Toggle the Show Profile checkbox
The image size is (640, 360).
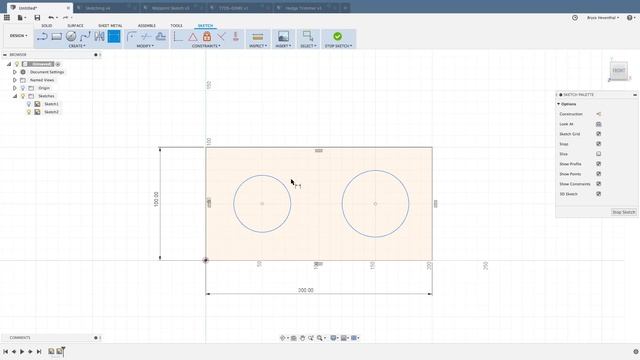pyautogui.click(x=598, y=164)
